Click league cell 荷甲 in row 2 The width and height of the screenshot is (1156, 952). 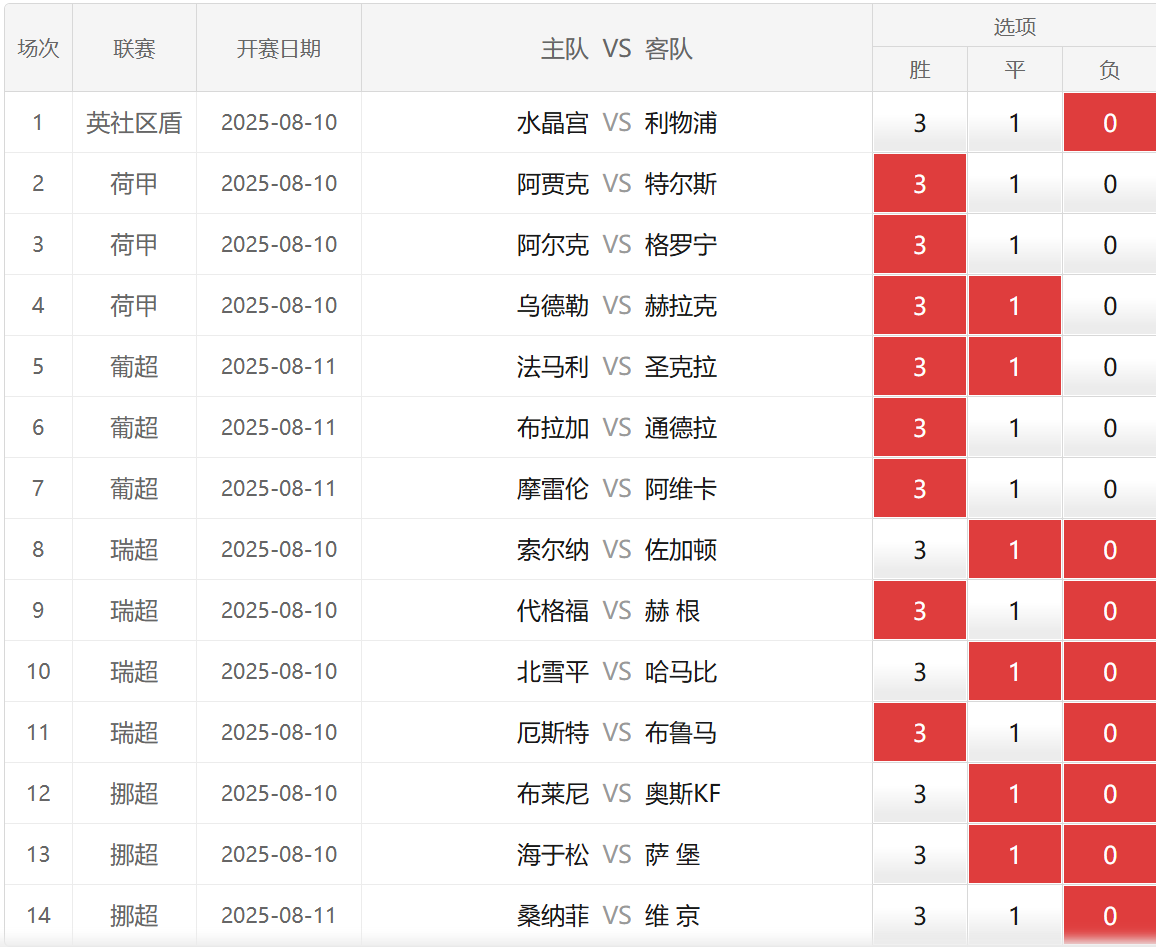tap(134, 184)
